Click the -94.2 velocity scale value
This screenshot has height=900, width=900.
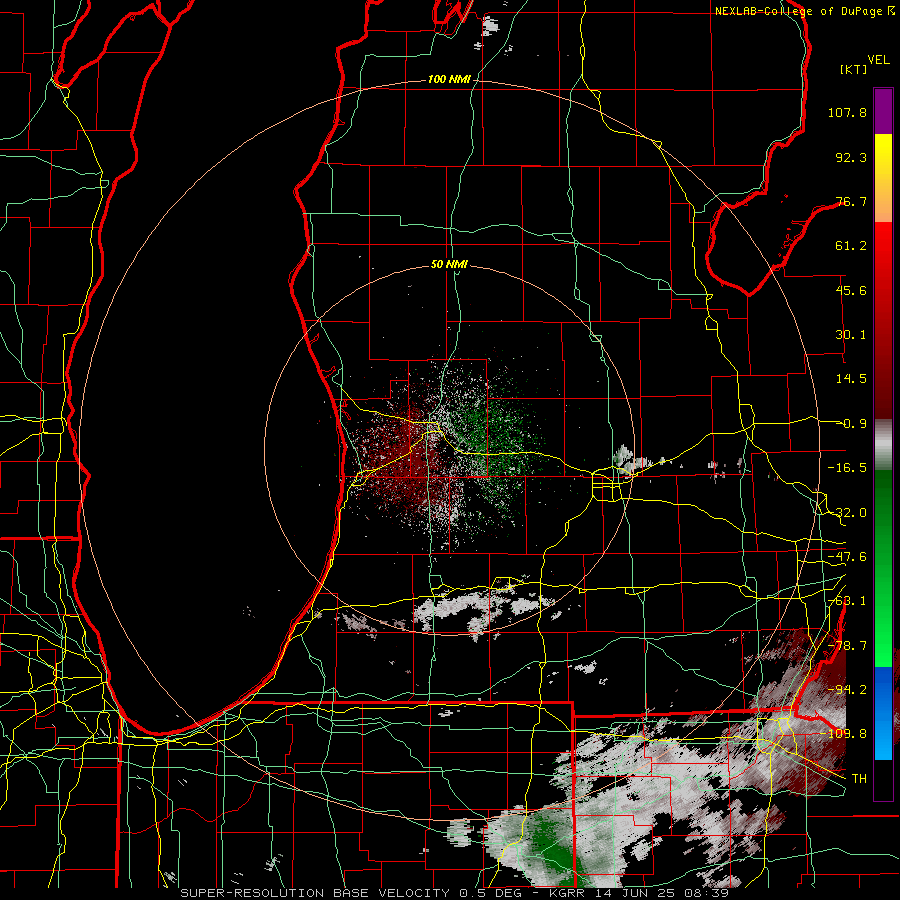pyautogui.click(x=847, y=690)
